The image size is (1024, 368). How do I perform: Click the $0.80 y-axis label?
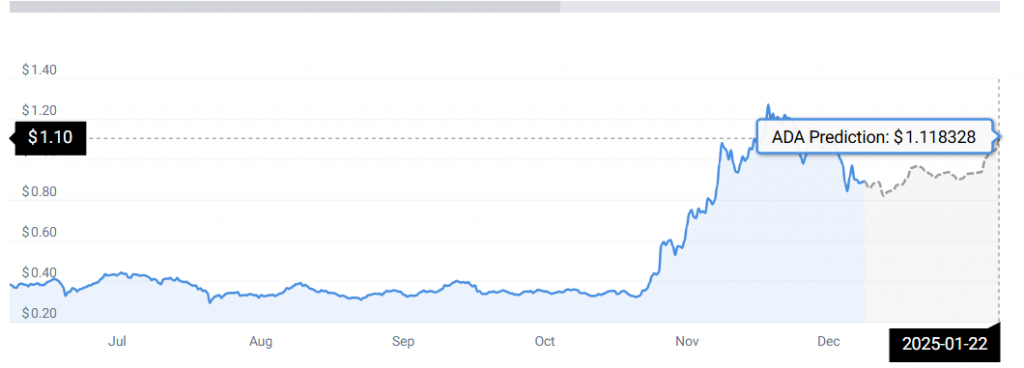[39, 192]
